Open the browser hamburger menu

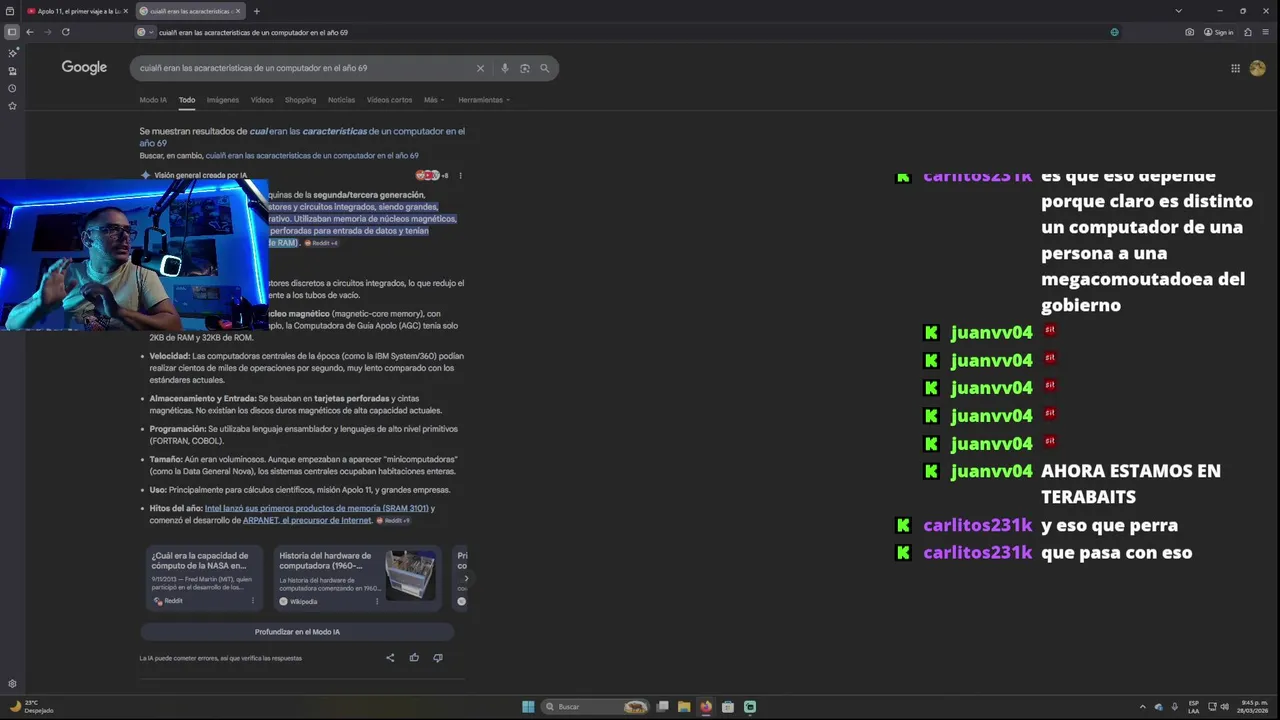(x=1266, y=32)
